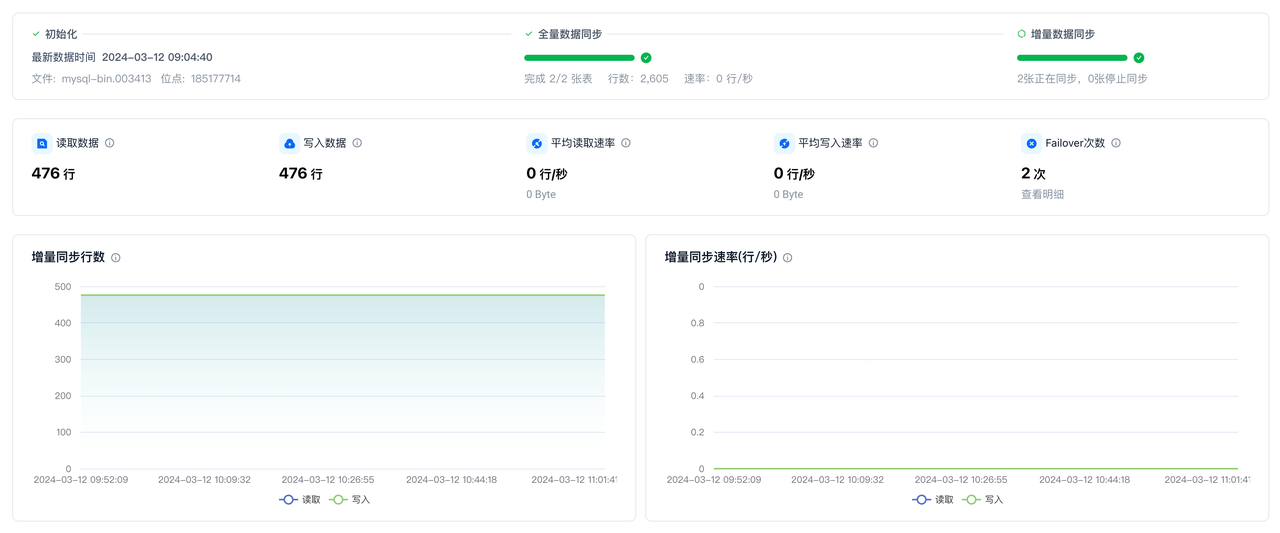The image size is (1280, 533).
Task: Select the 增量数据同步 step label
Action: tap(1062, 34)
